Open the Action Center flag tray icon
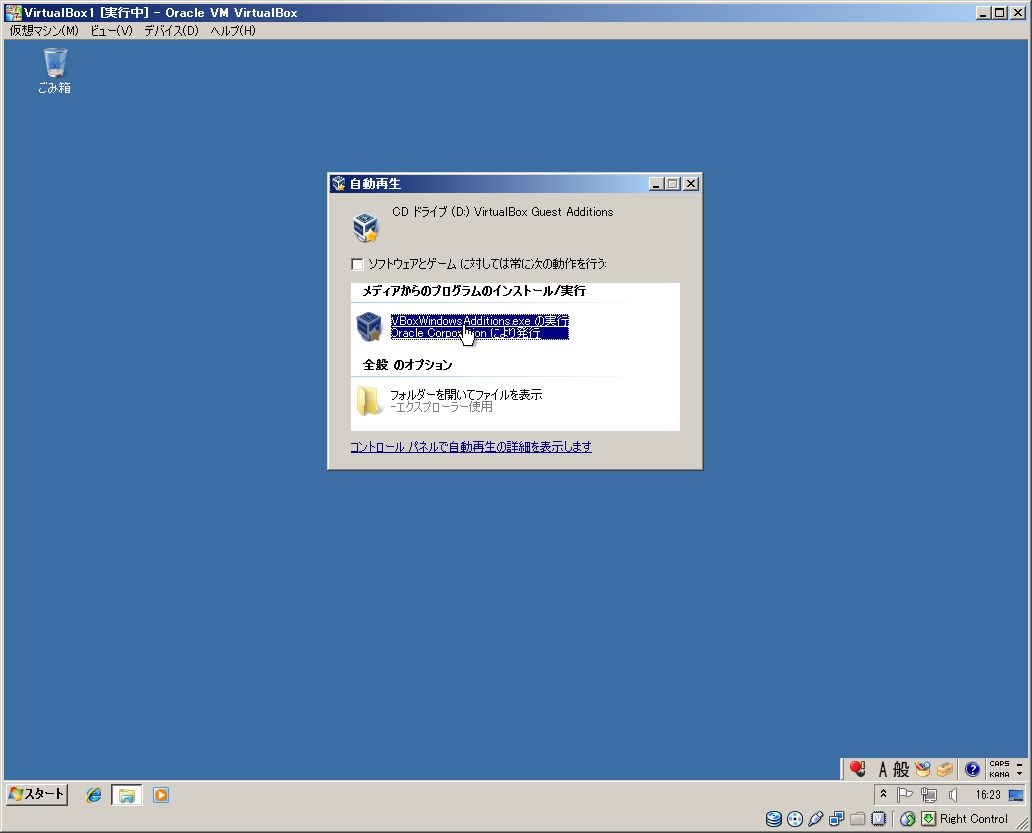This screenshot has width=1032, height=833. 905,795
